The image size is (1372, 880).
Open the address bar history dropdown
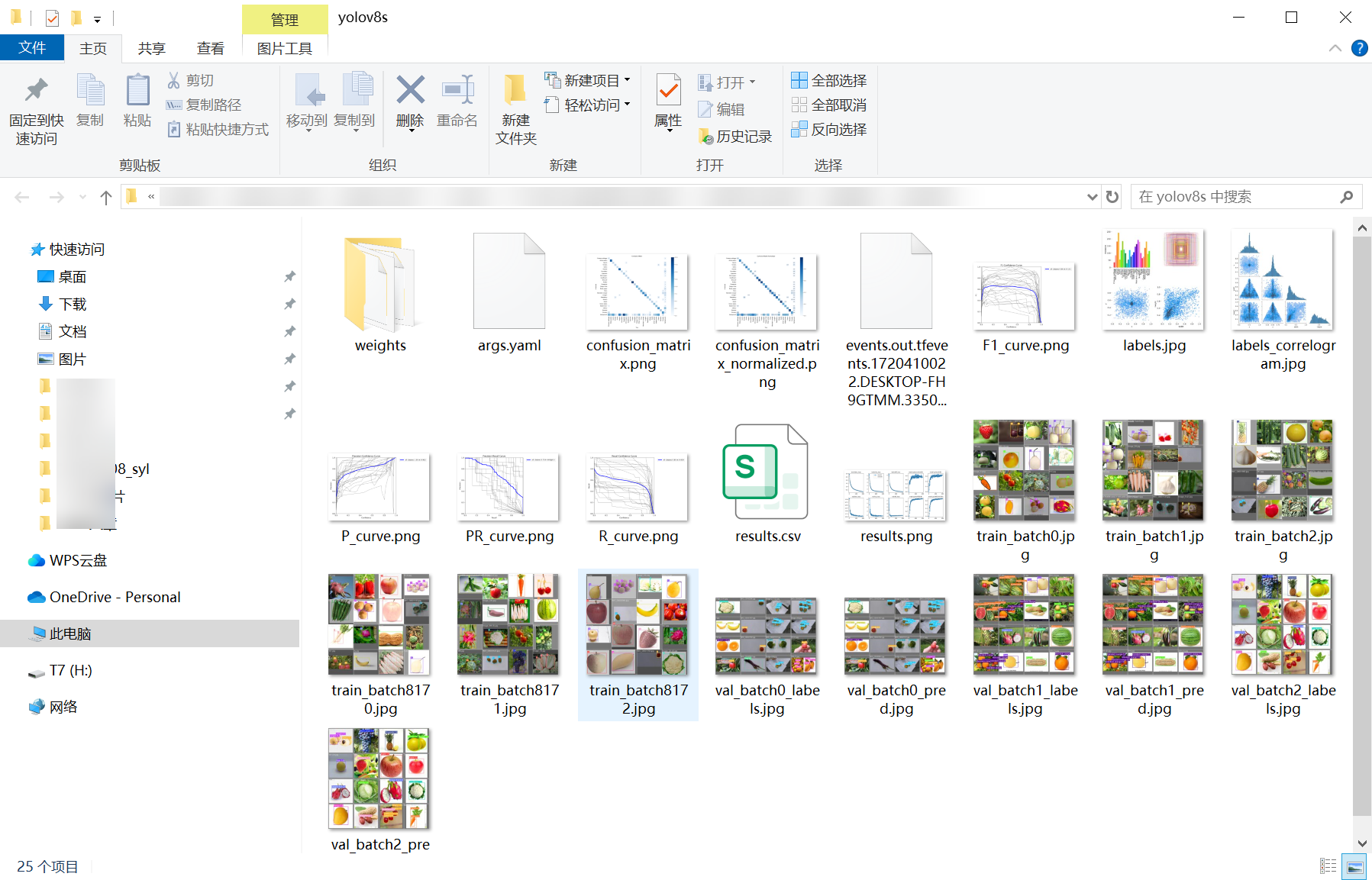tap(1092, 196)
